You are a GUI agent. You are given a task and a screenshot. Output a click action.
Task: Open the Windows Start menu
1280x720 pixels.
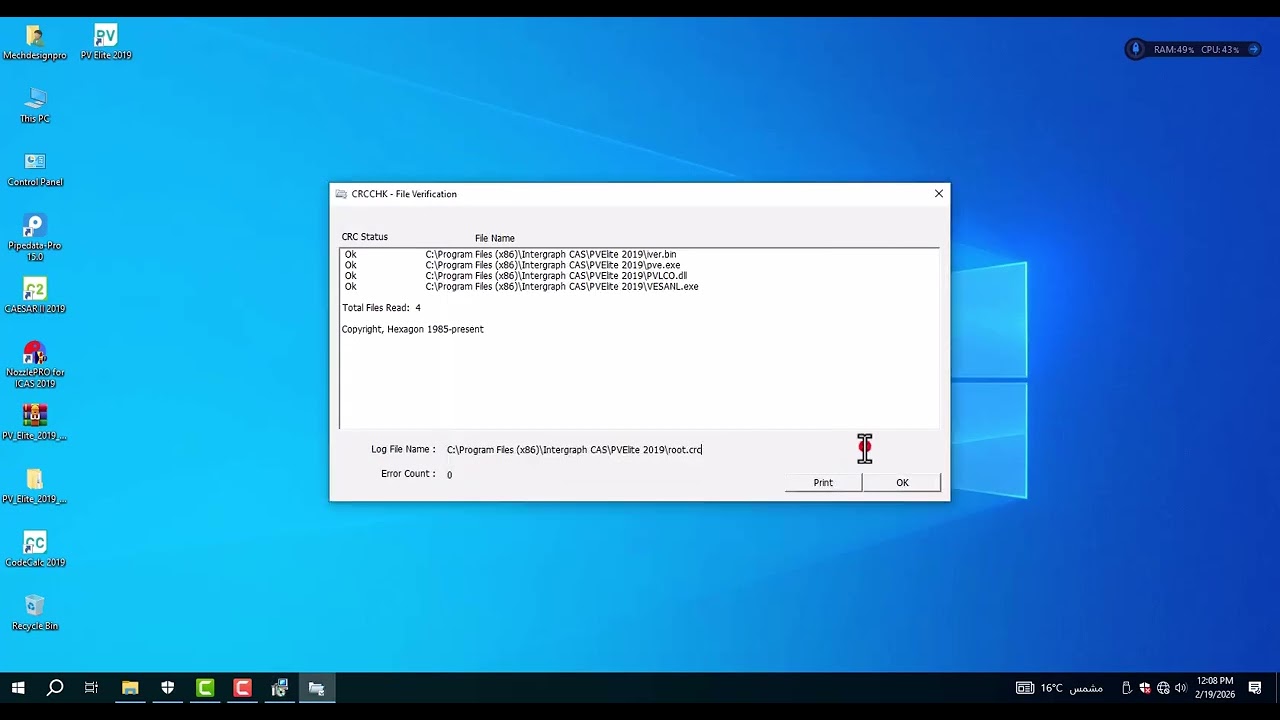(x=18, y=688)
